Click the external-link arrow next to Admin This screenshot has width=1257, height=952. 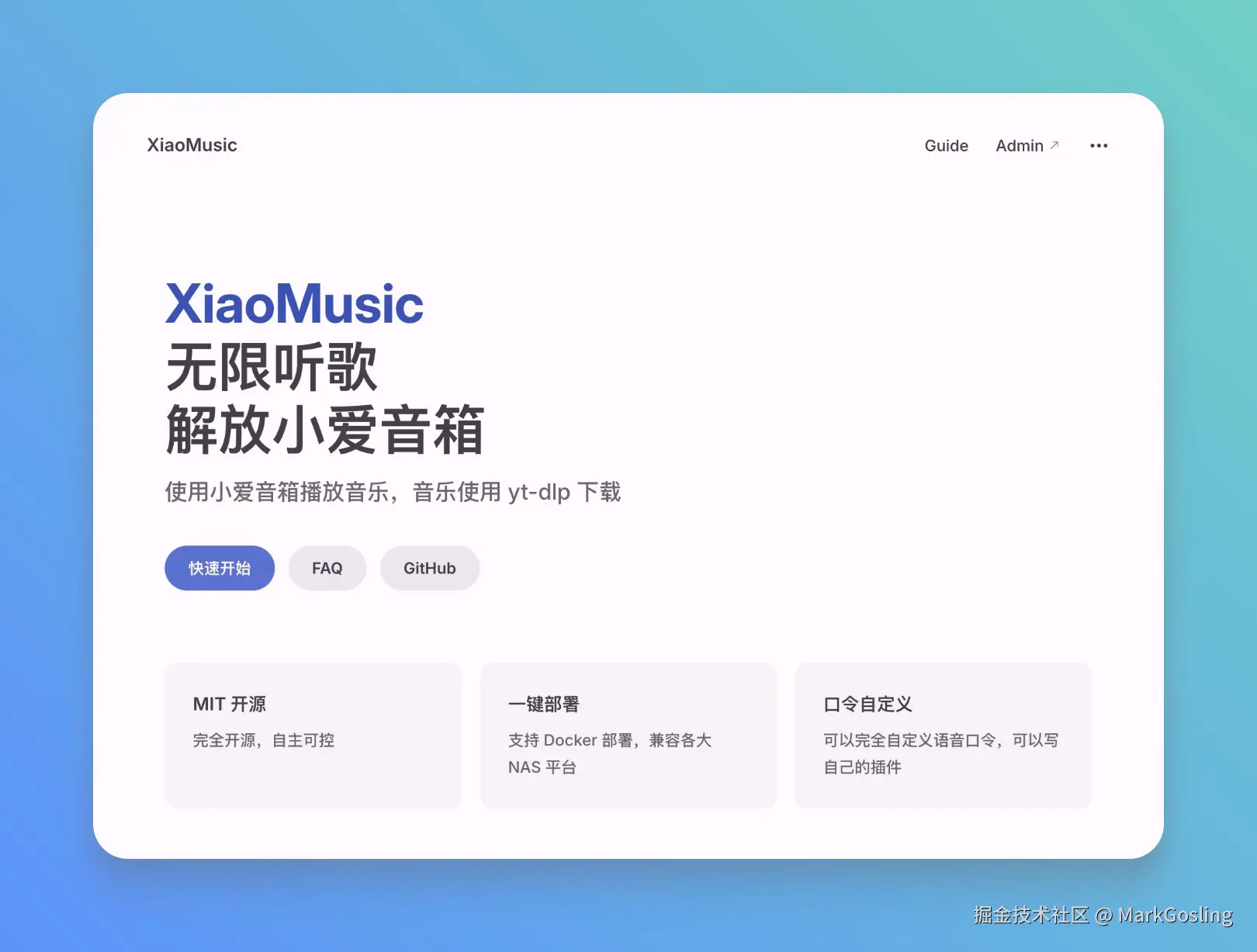tap(1055, 143)
